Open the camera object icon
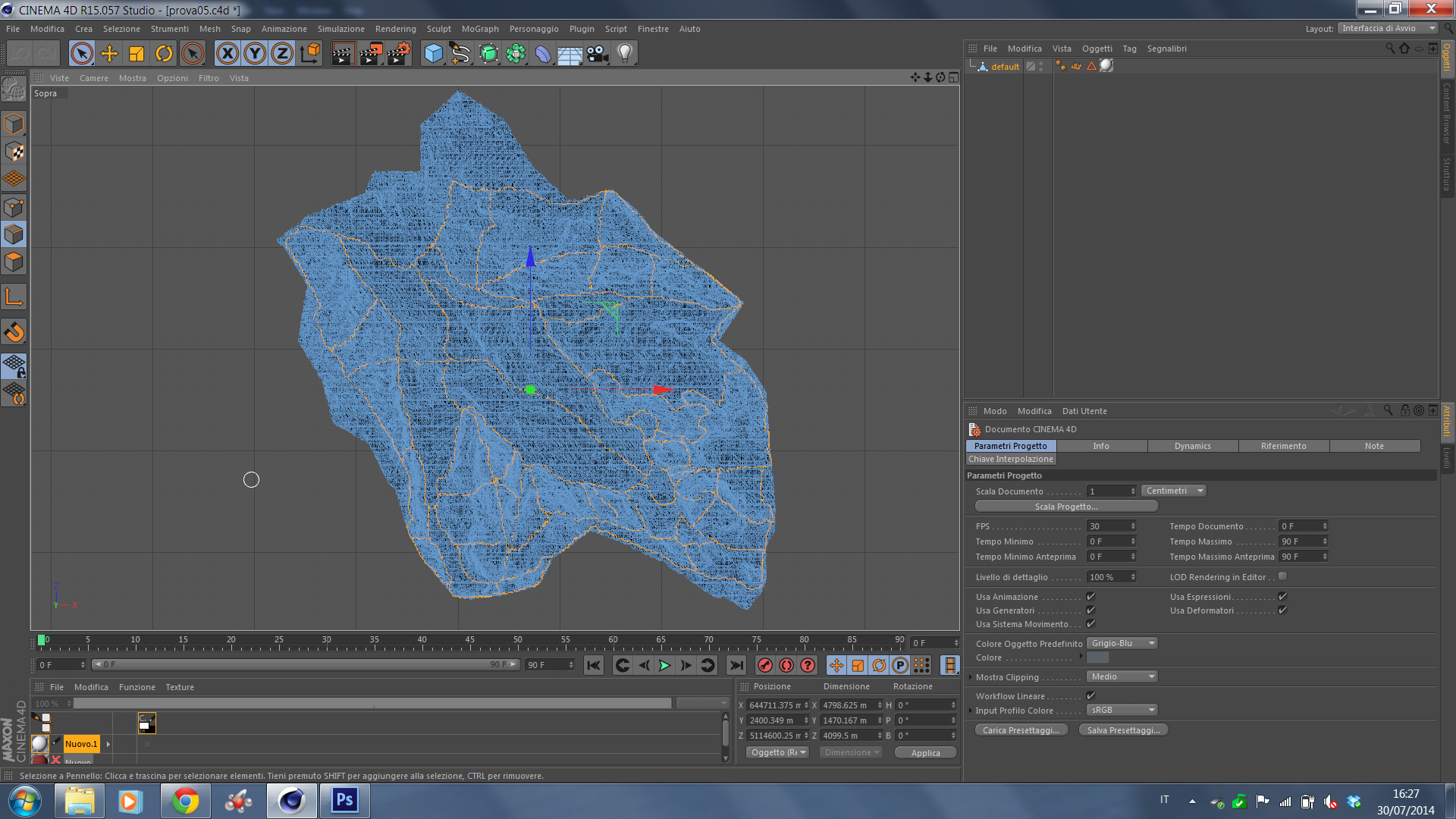The height and width of the screenshot is (819, 1456). pos(598,54)
